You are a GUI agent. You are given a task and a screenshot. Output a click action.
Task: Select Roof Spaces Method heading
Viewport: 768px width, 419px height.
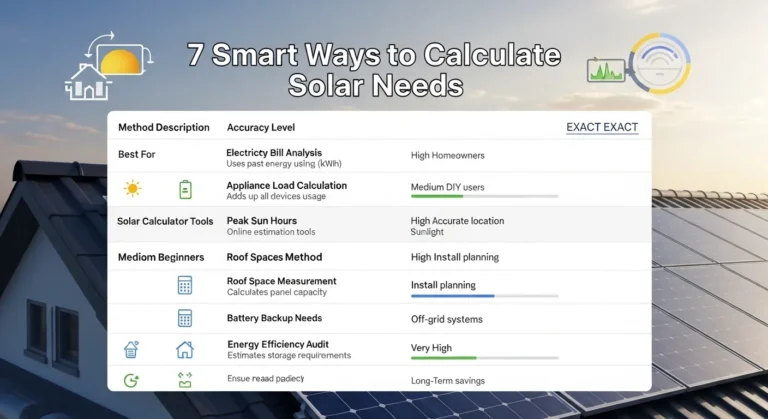pos(274,257)
